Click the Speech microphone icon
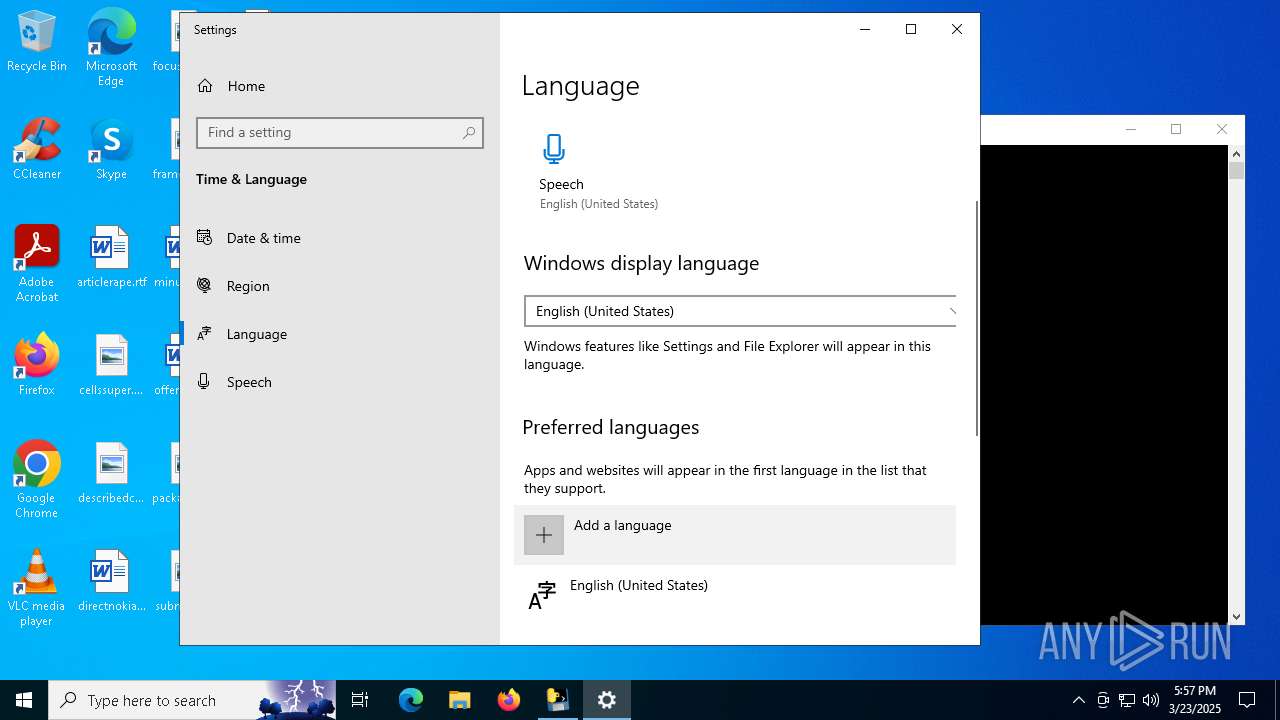Screen dimensions: 1280x720 (553, 149)
